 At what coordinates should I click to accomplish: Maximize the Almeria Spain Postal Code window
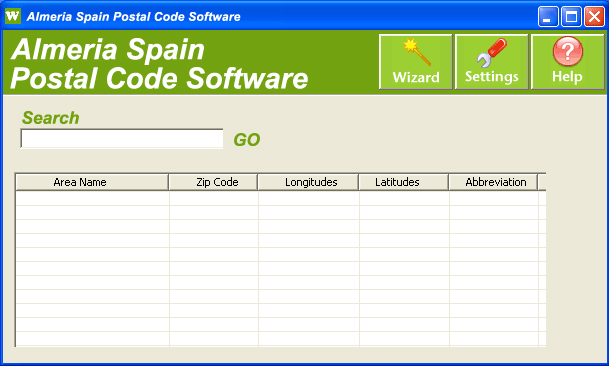click(x=571, y=17)
